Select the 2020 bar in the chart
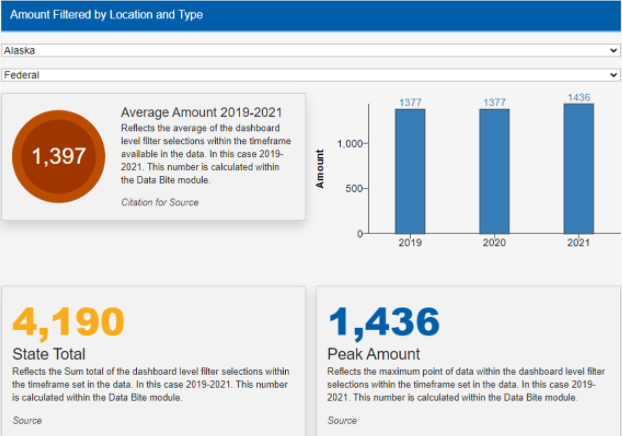This screenshot has height=436, width=622. pos(494,170)
